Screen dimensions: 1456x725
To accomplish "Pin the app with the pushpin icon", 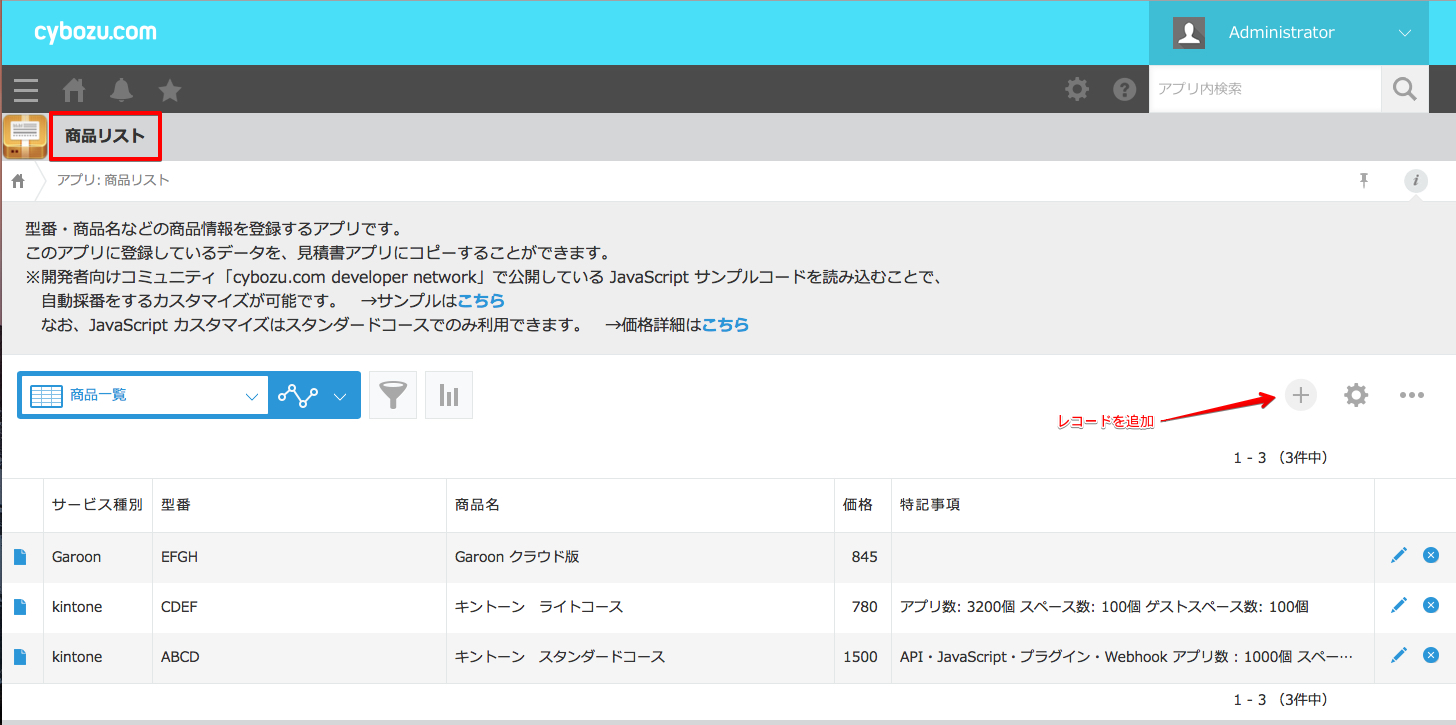I will tap(1363, 180).
